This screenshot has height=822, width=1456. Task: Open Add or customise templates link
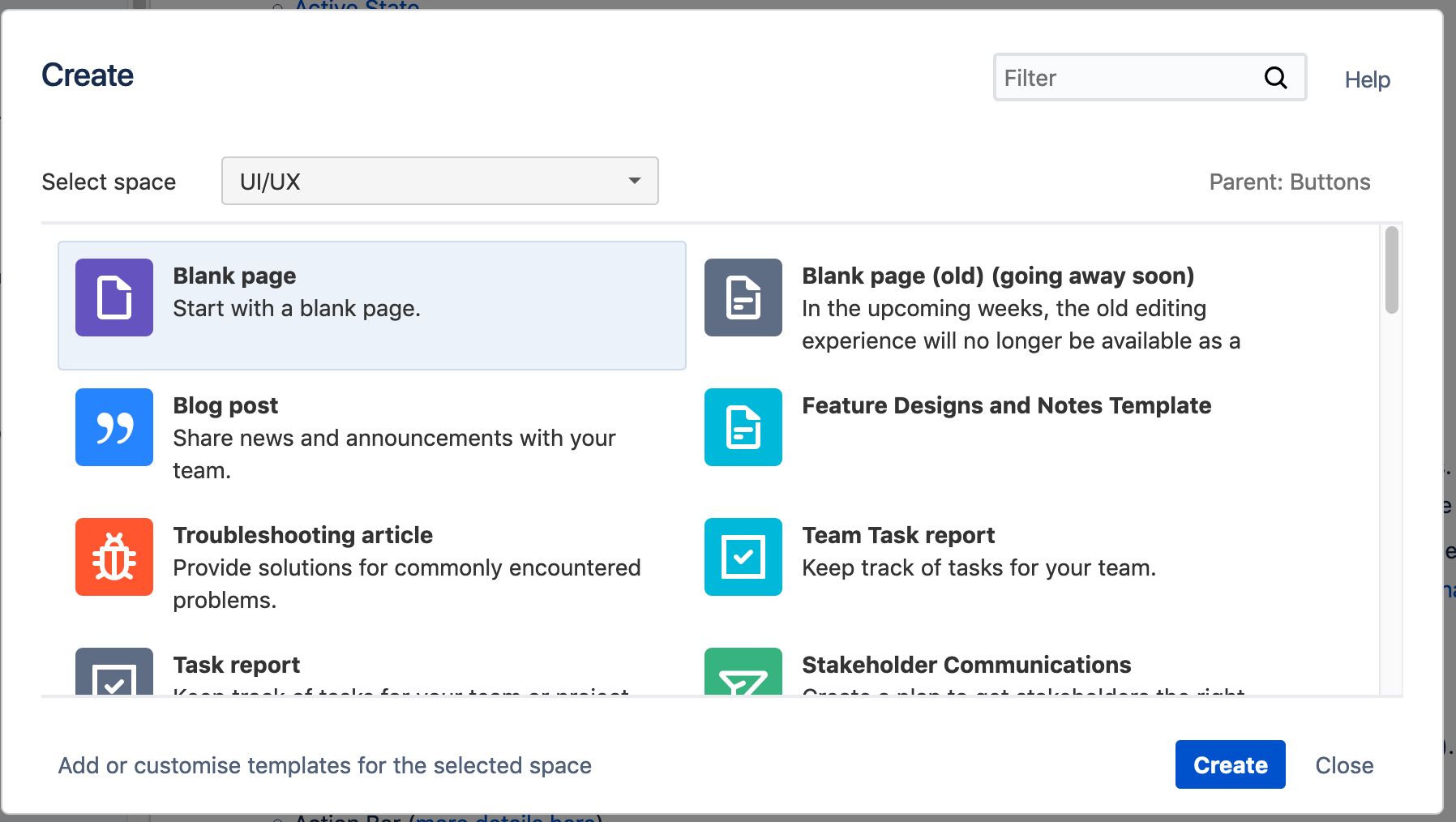(325, 765)
